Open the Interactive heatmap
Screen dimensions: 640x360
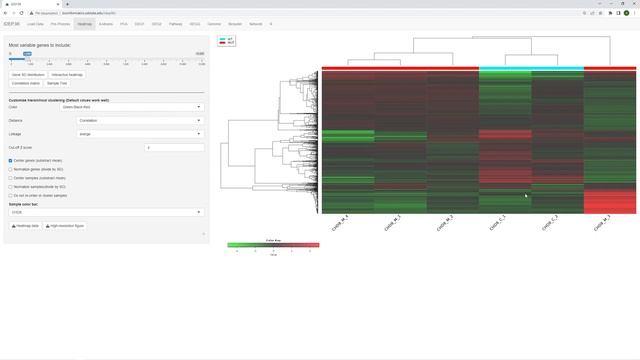[67, 75]
